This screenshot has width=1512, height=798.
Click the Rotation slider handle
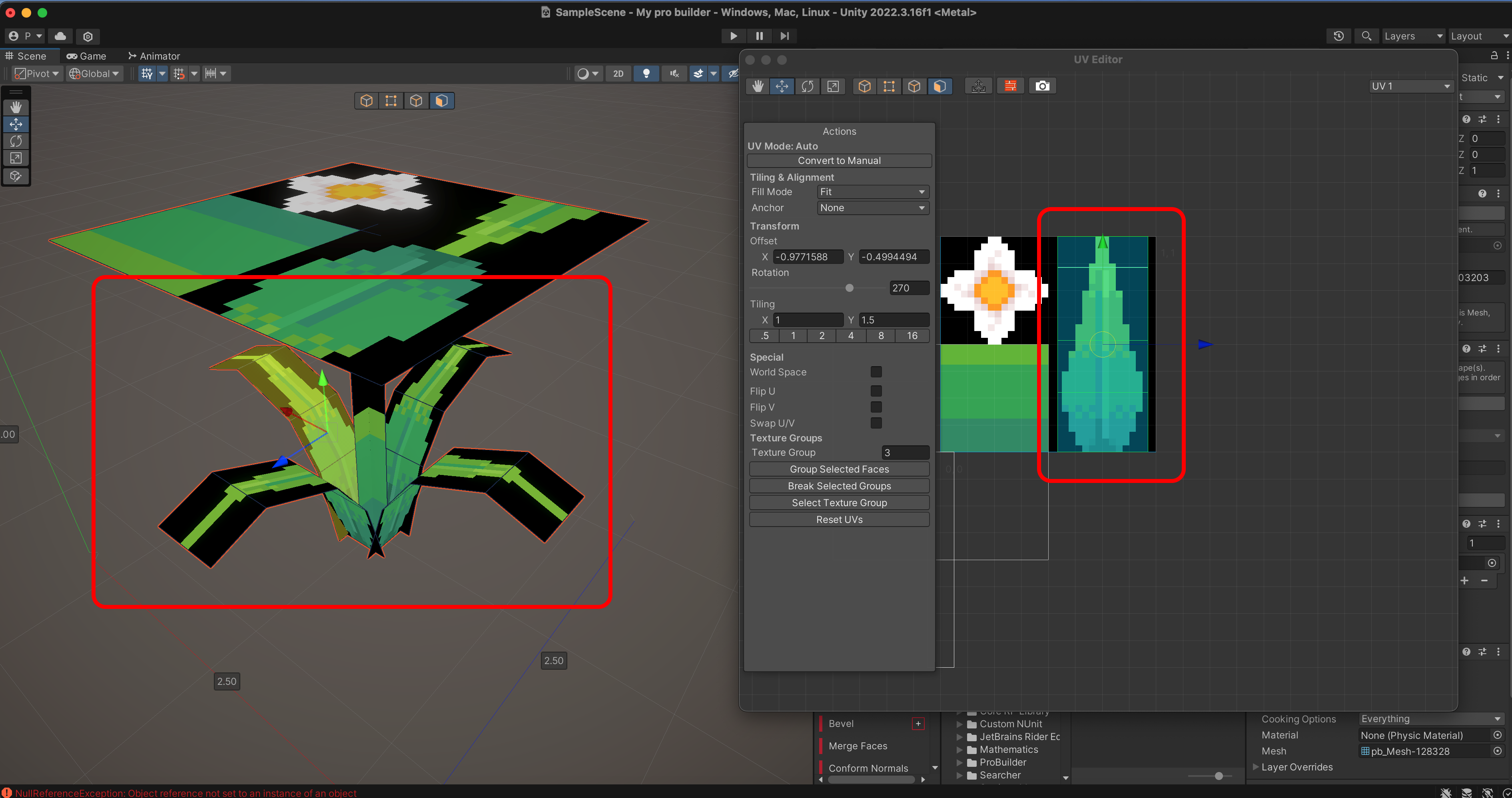click(x=849, y=288)
